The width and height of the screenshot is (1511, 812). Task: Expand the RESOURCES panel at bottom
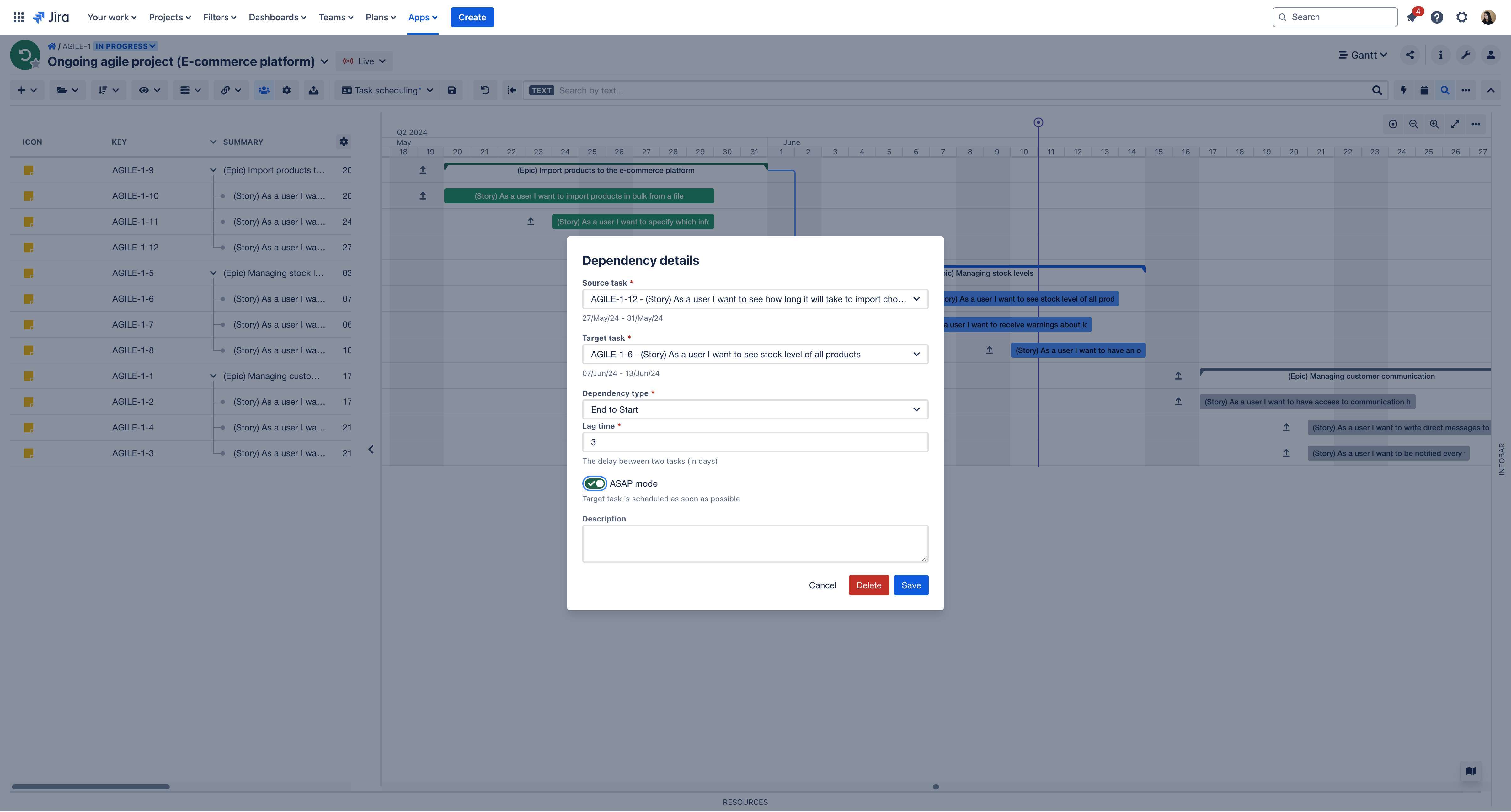click(745, 802)
